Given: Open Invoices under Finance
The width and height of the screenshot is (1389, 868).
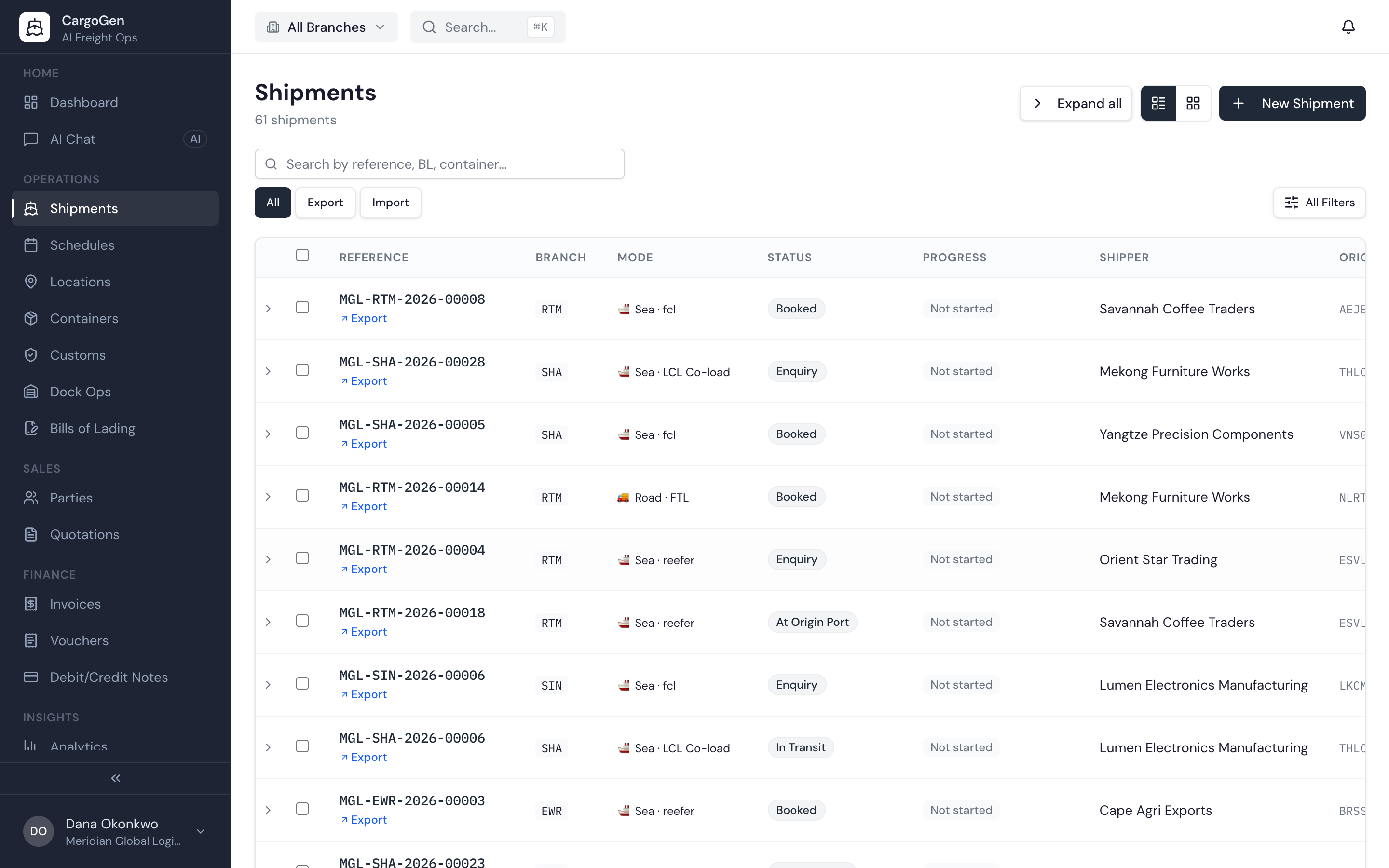Looking at the screenshot, I should (115, 604).
